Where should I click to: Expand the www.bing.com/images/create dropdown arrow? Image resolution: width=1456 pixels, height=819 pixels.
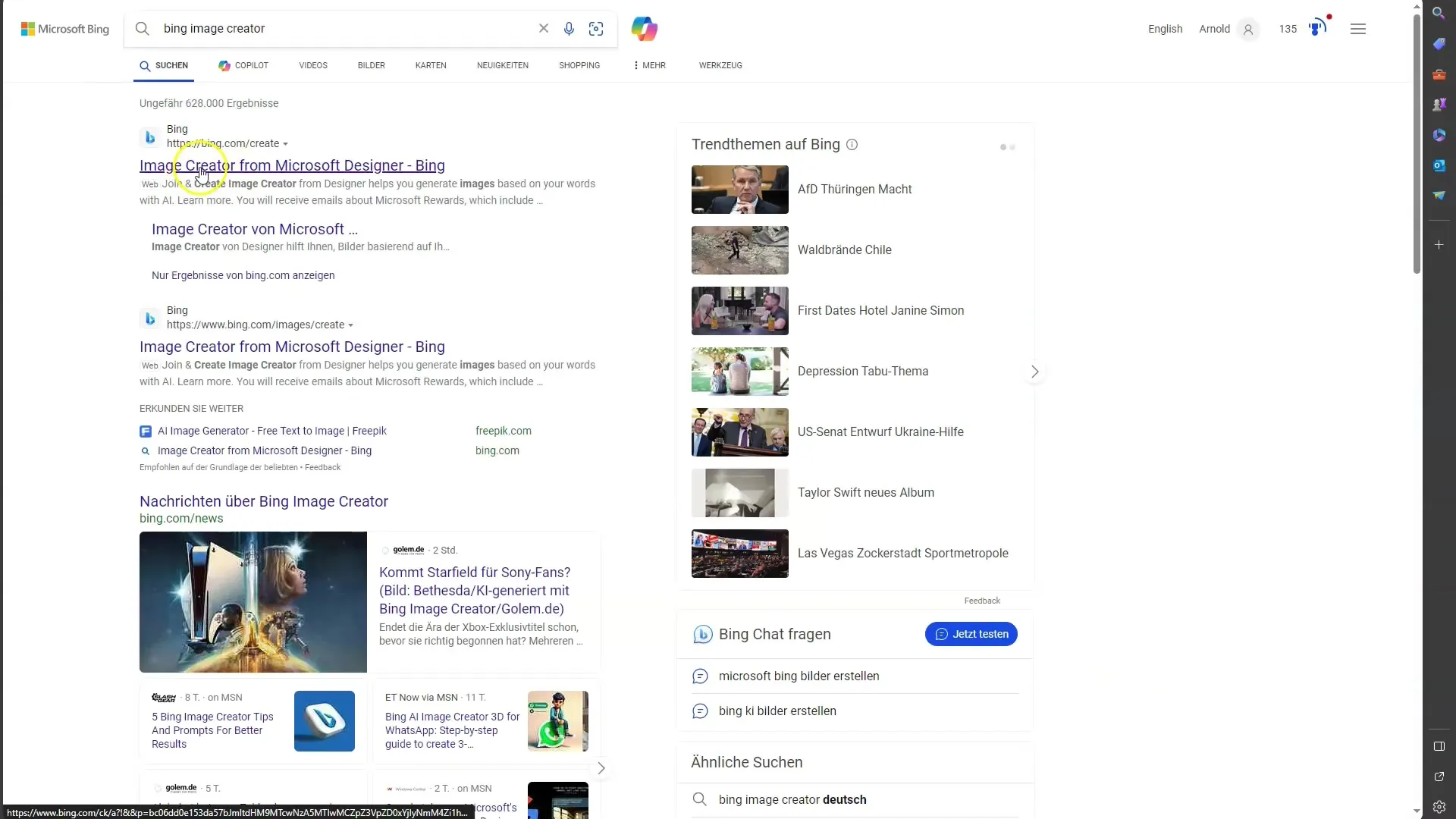click(x=350, y=325)
